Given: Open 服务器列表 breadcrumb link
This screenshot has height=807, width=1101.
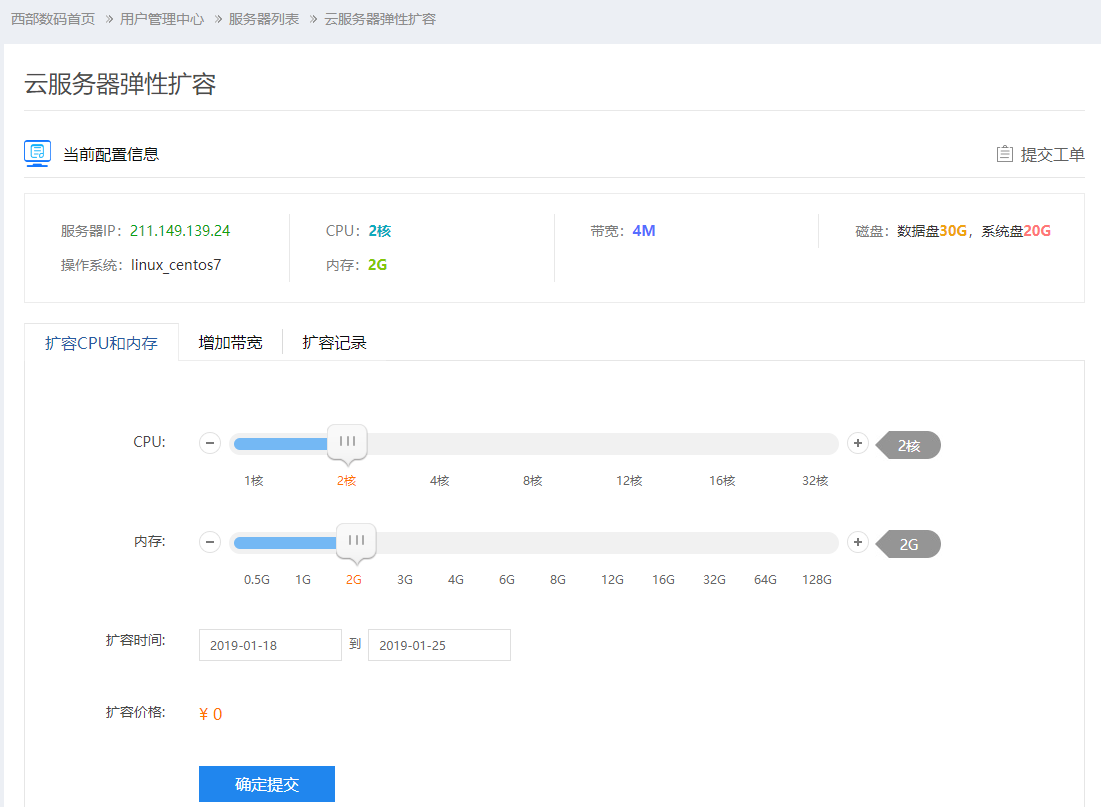Looking at the screenshot, I should tap(264, 19).
